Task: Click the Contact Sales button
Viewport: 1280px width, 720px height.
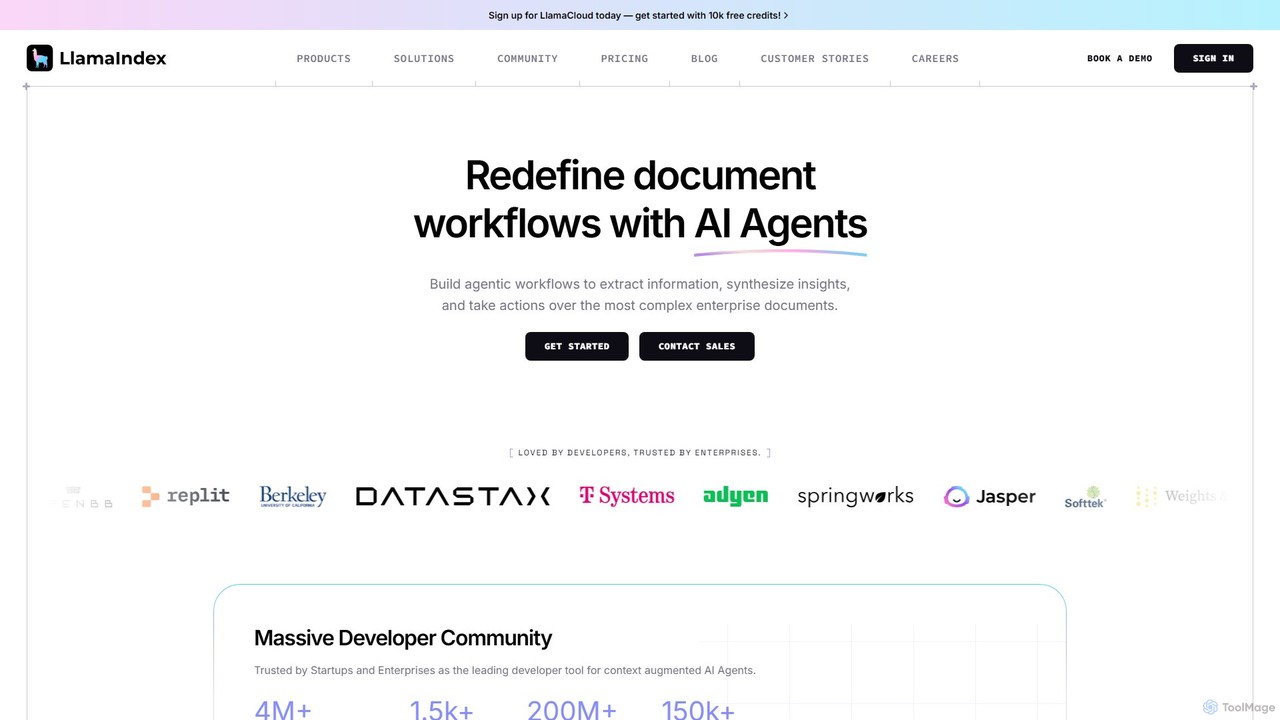Action: click(697, 346)
